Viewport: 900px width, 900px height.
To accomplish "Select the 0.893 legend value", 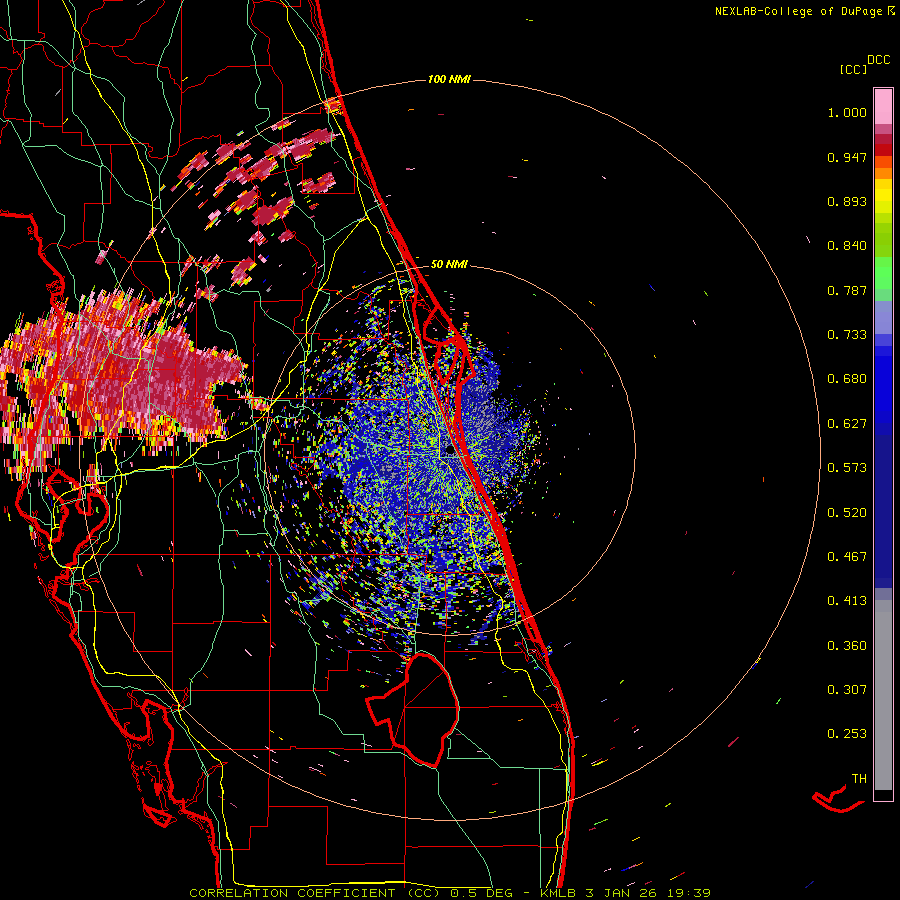I will (847, 201).
